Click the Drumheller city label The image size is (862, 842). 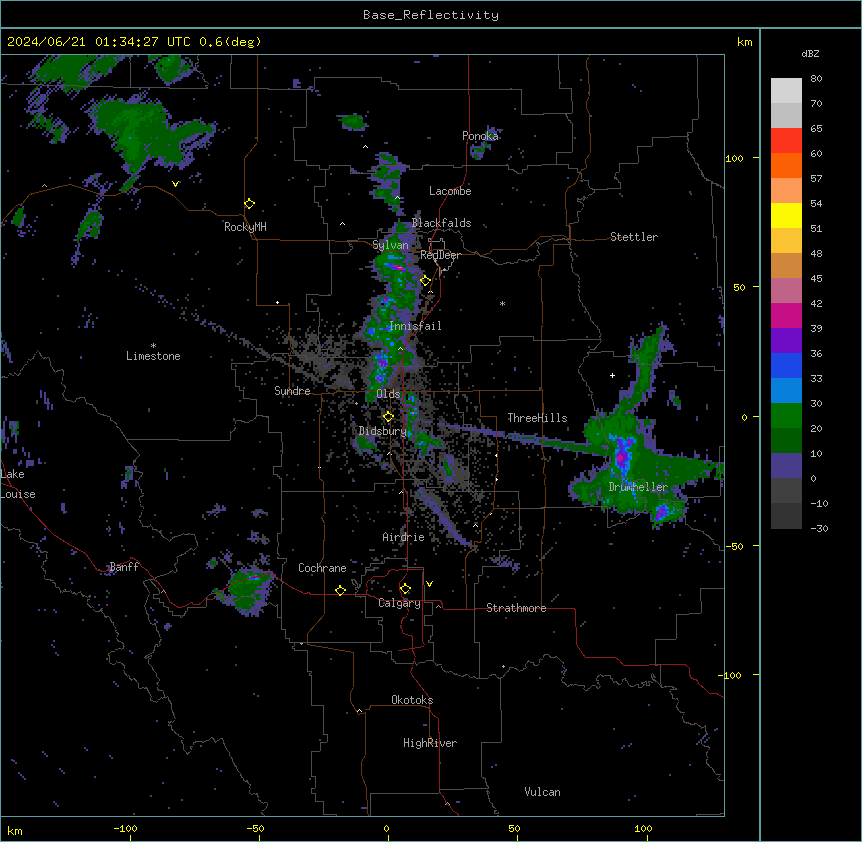point(638,487)
